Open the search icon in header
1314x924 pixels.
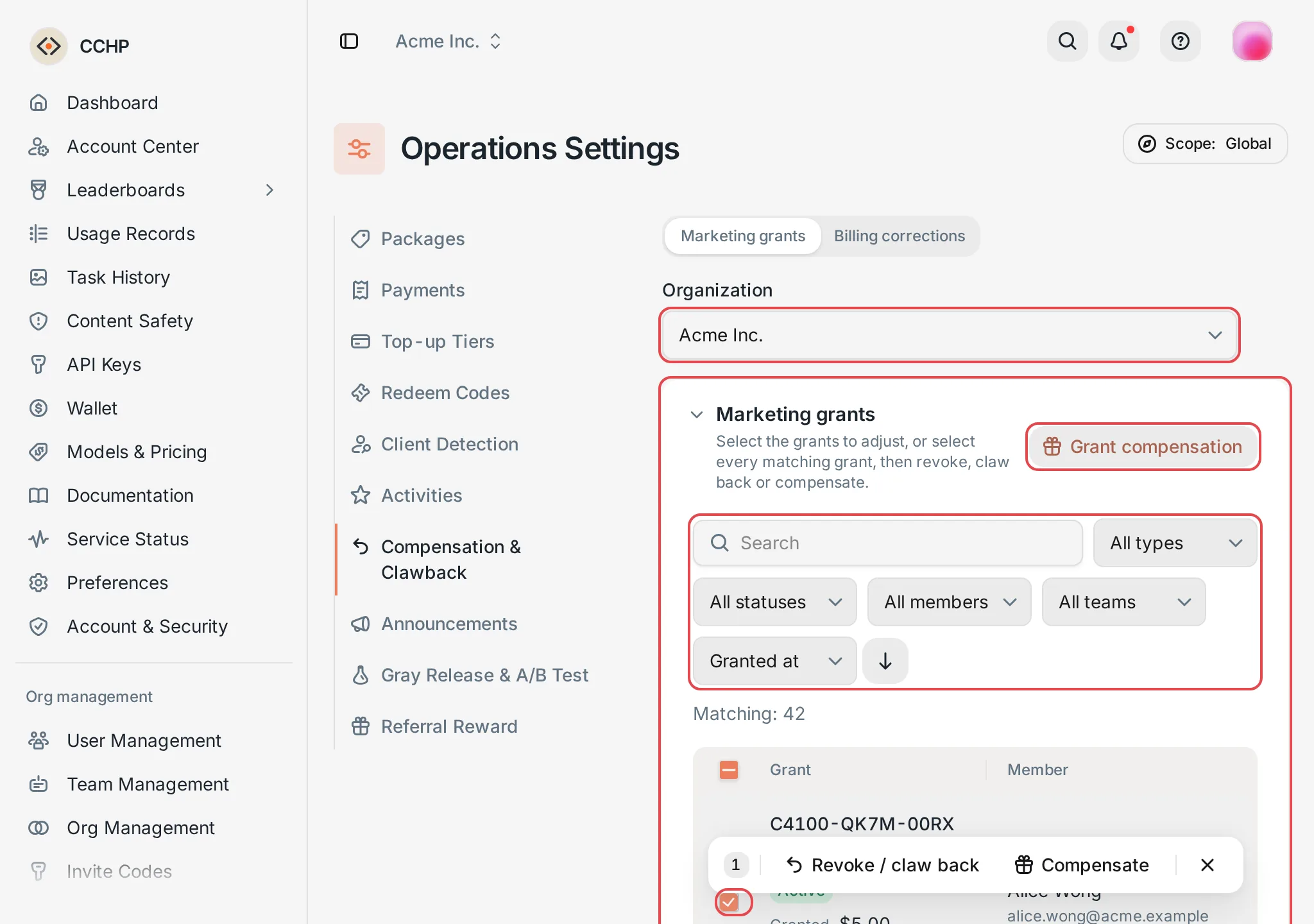(x=1067, y=41)
